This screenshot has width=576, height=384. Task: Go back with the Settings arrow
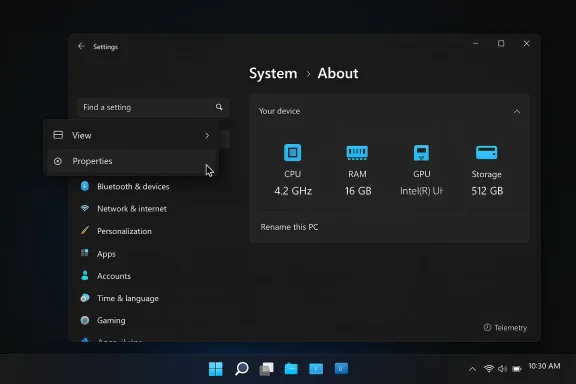pyautogui.click(x=81, y=46)
